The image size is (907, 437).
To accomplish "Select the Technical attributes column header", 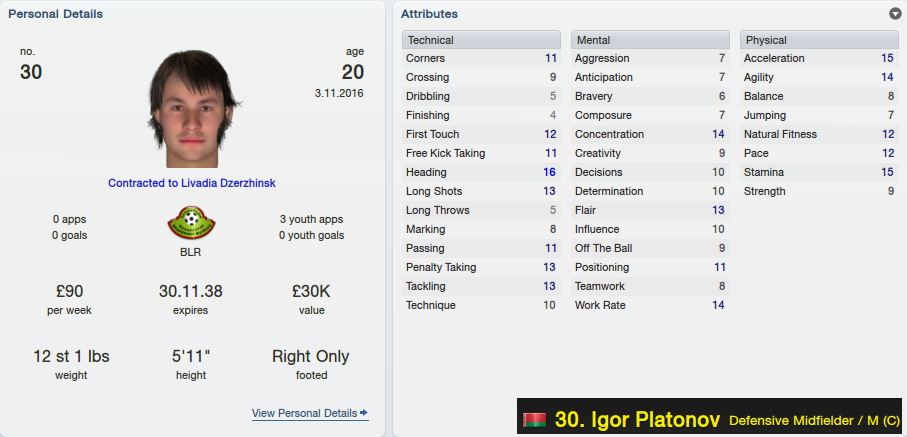I will 481,40.
